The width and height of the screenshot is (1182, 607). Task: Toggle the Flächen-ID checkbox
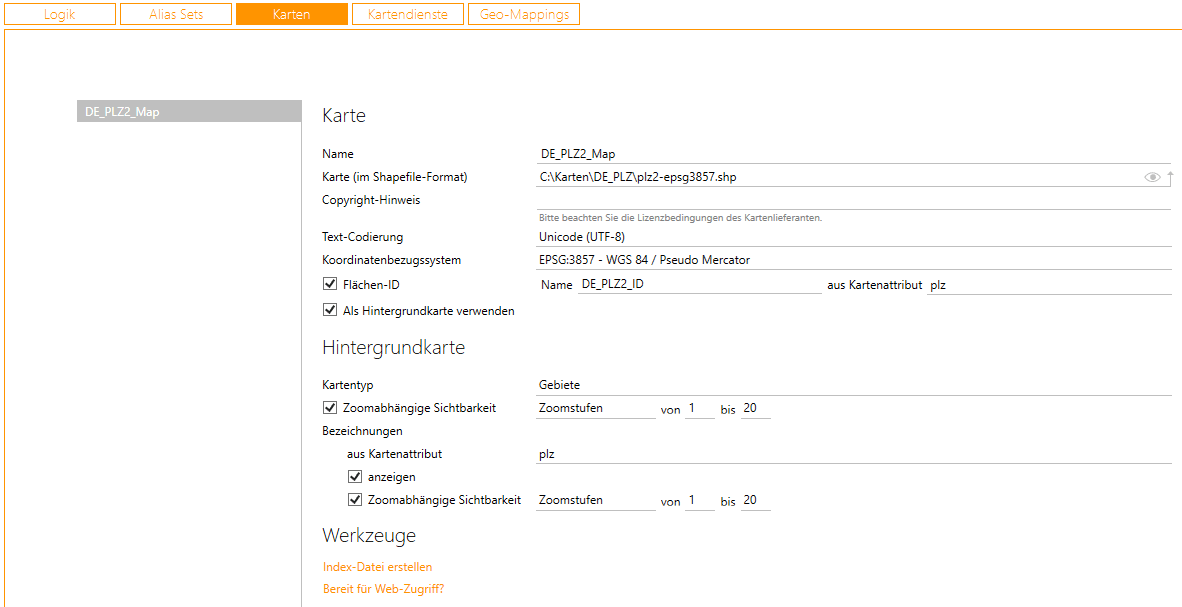330,284
